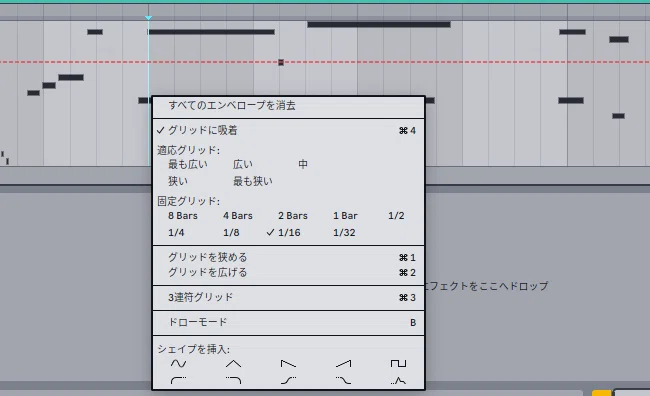The image size is (650, 396).
Task: Insert the S-curve falling shape
Action: [343, 380]
